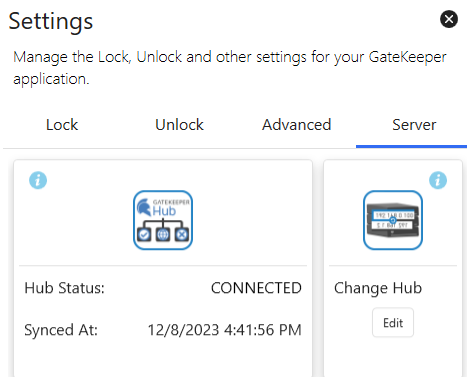
Task: Switch to the Lock tab
Action: coord(62,125)
